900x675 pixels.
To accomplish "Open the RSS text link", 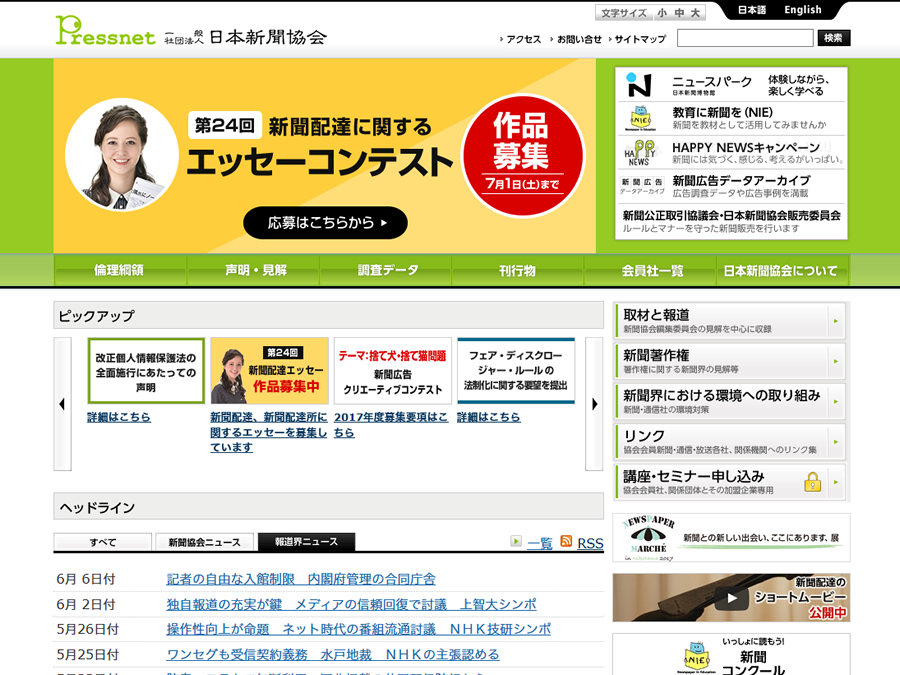I will [x=590, y=543].
